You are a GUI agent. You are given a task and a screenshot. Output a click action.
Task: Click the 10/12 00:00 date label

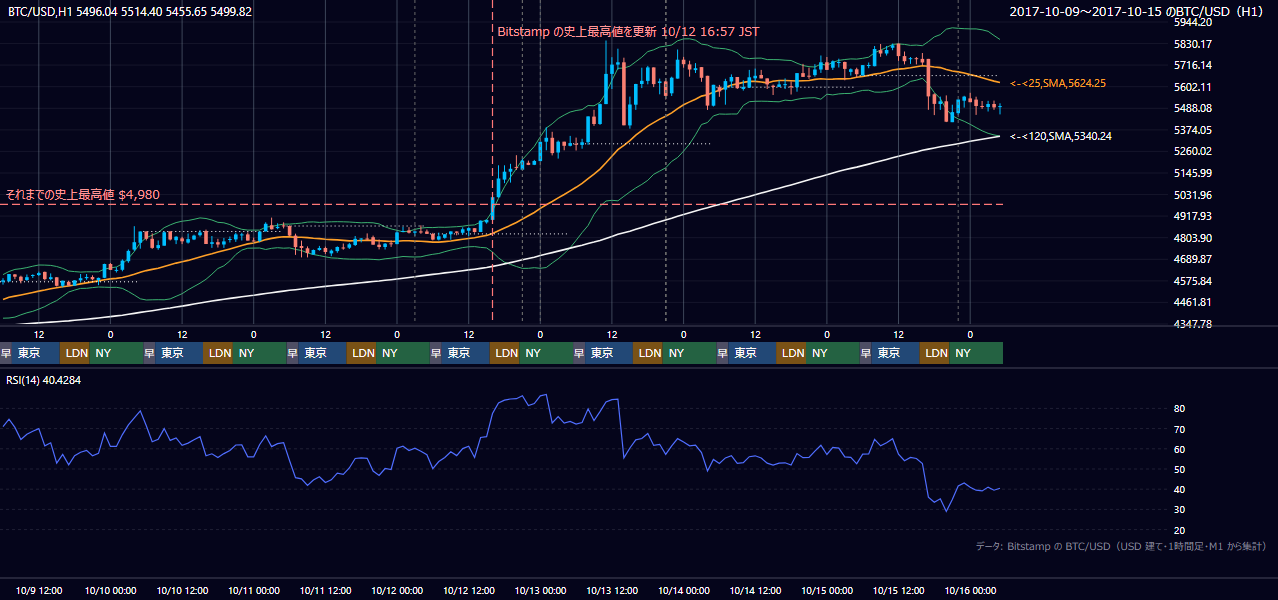coord(397,590)
